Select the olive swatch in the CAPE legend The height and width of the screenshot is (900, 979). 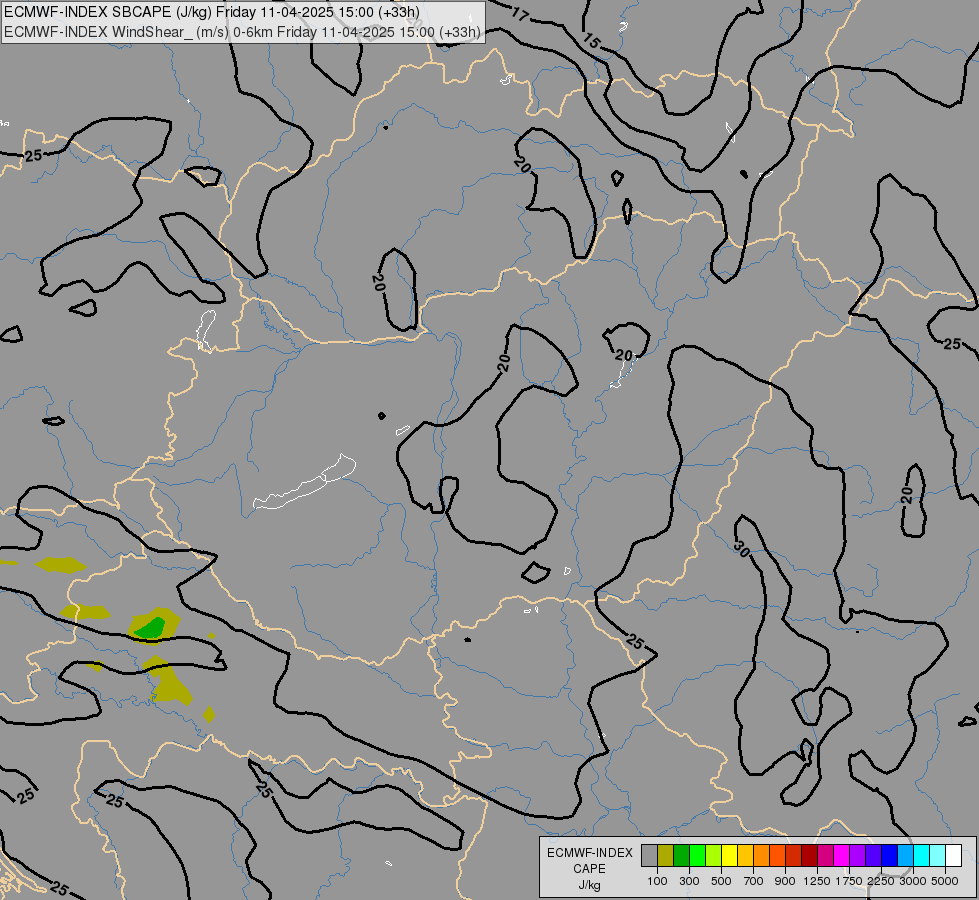666,855
